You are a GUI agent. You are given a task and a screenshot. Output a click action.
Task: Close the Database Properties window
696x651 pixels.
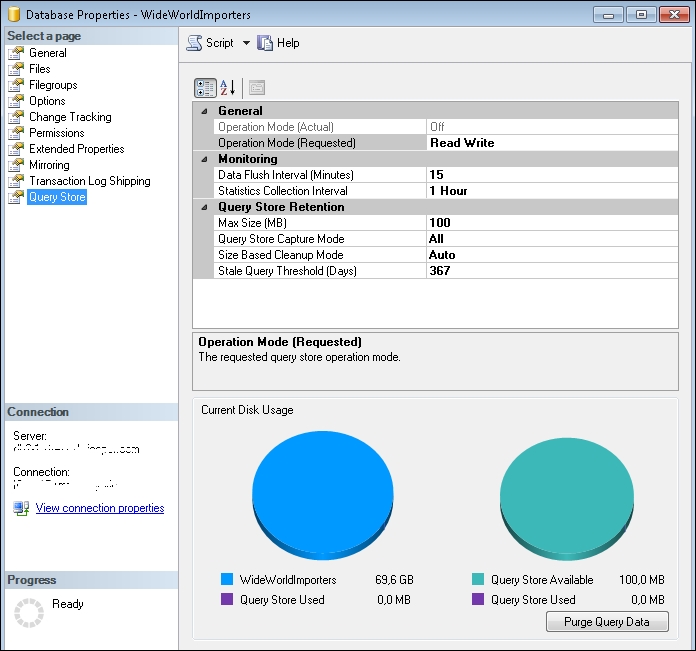674,15
